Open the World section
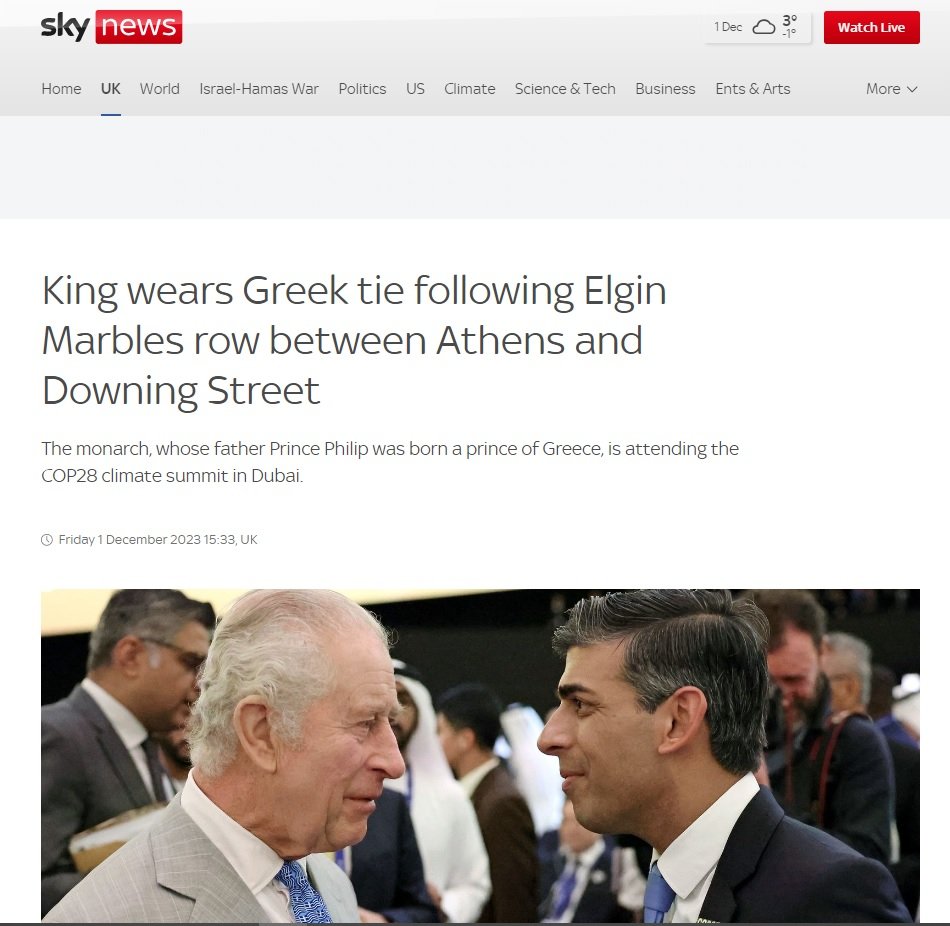This screenshot has height=926, width=950. 159,88
